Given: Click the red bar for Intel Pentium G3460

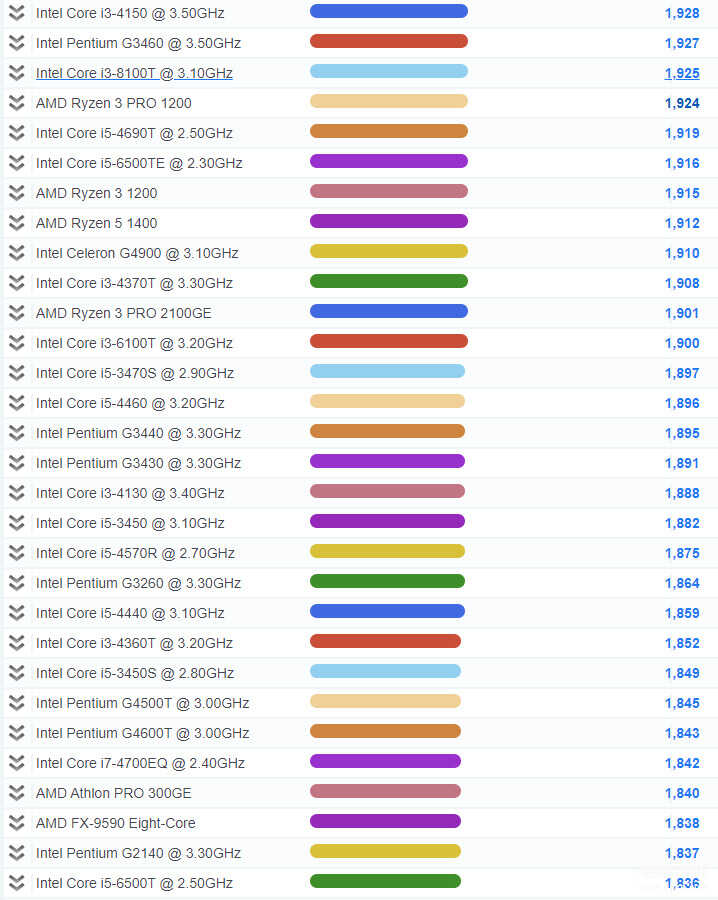Looking at the screenshot, I should click(389, 41).
